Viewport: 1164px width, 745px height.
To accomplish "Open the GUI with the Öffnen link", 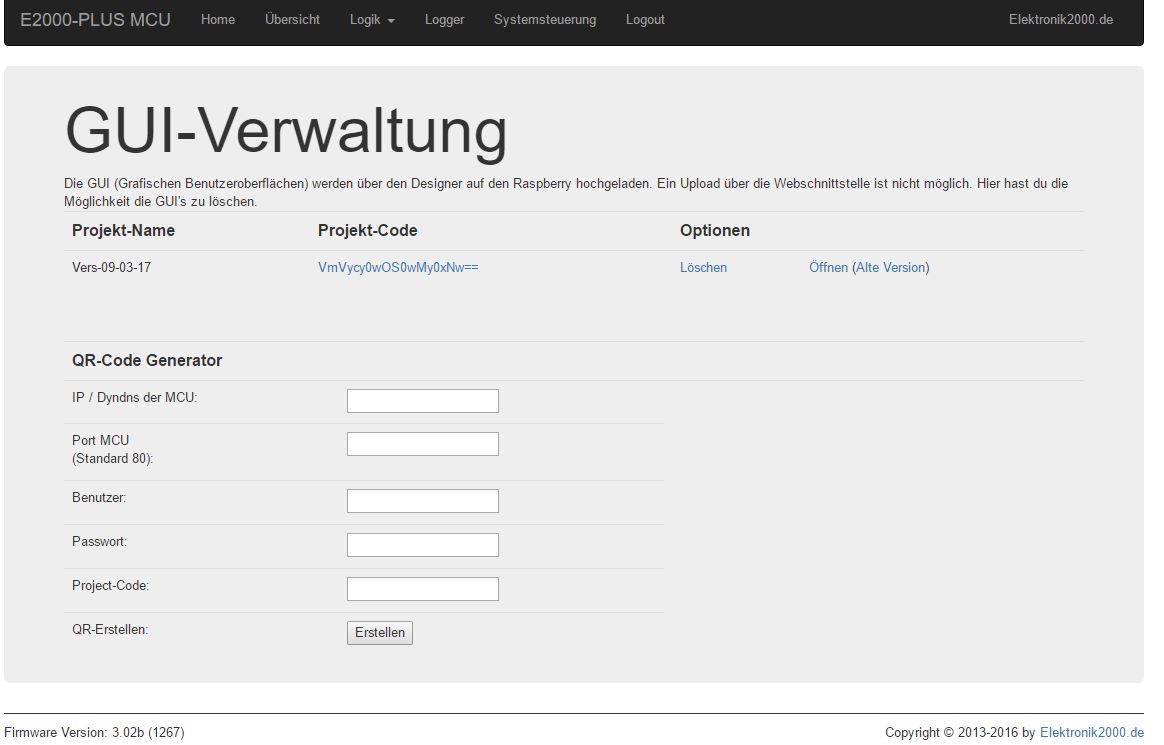I will (x=828, y=268).
